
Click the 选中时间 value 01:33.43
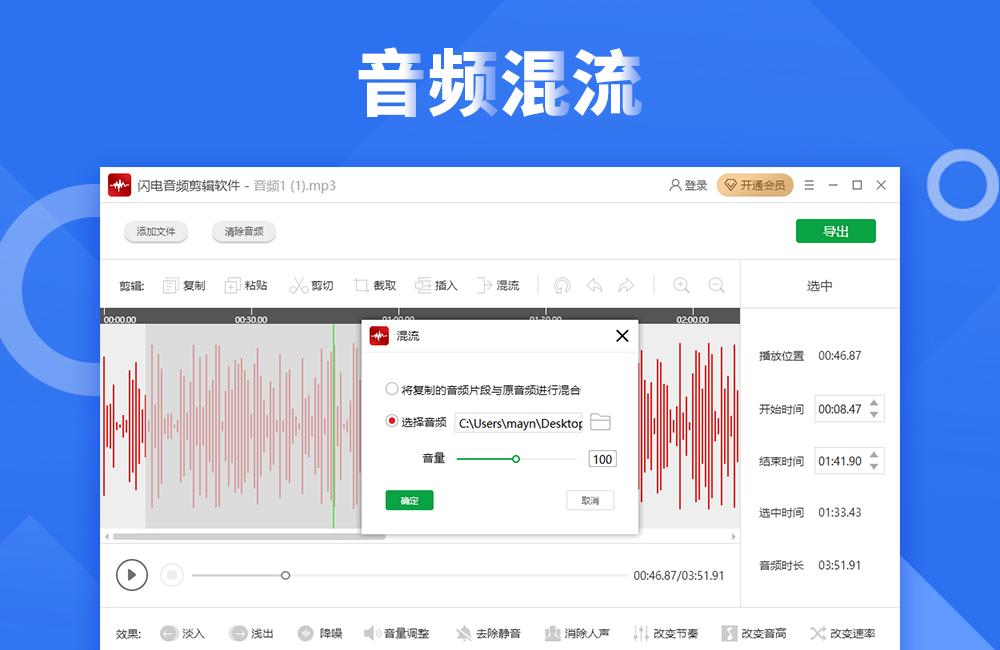(x=840, y=512)
